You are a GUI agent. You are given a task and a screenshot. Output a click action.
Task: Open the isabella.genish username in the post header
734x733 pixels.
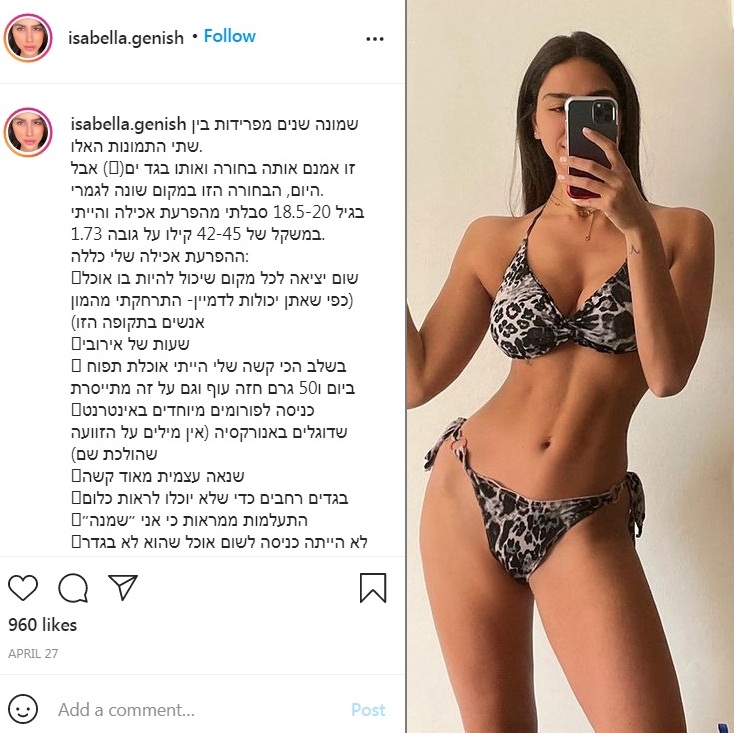[x=126, y=38]
